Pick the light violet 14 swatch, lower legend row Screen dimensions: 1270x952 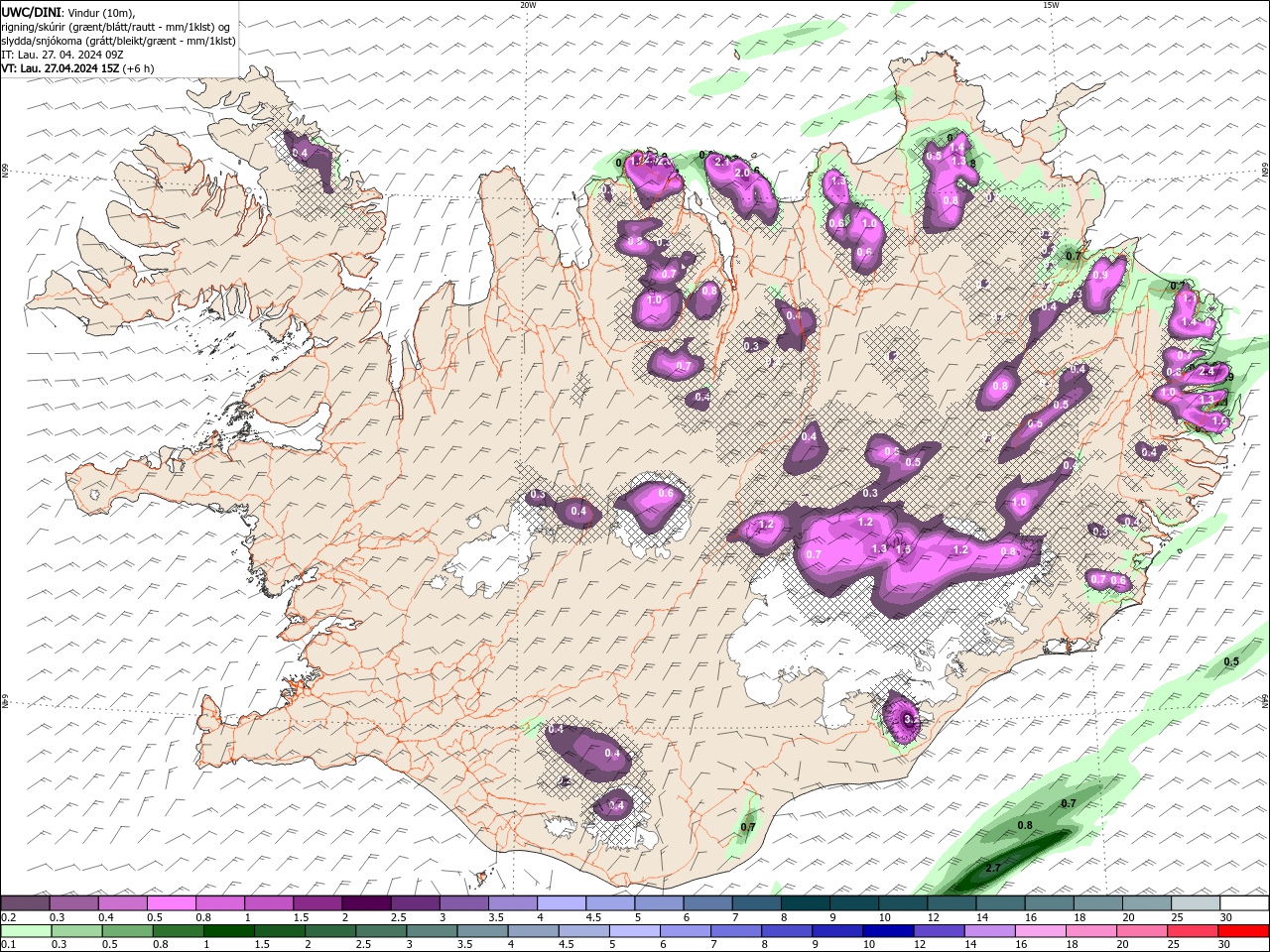point(988,931)
